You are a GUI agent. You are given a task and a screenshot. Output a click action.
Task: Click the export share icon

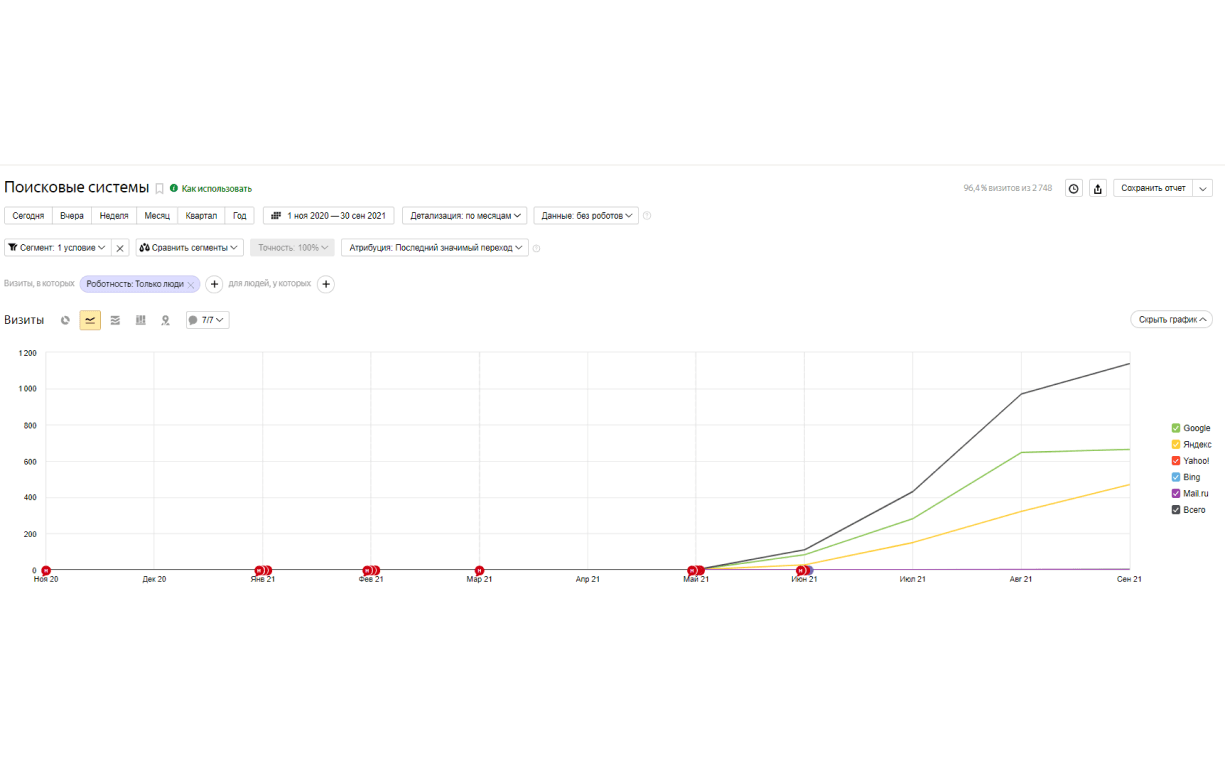[1098, 188]
